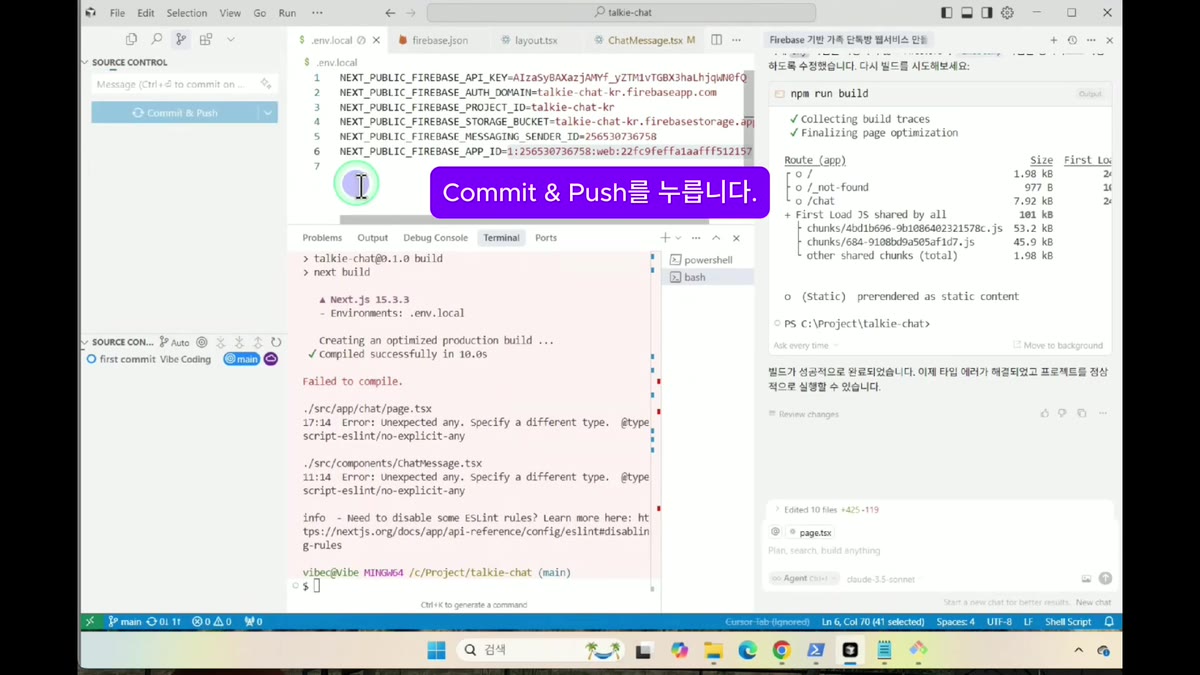Toggle the bottom panel layout icon
Screen dimensions: 1200x675
pos(967,13)
